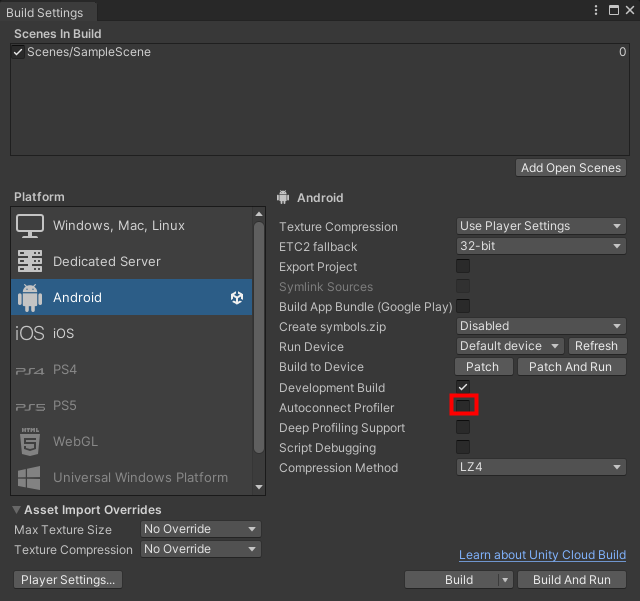Click Patch And Run button
640x601 pixels.
pyautogui.click(x=571, y=367)
